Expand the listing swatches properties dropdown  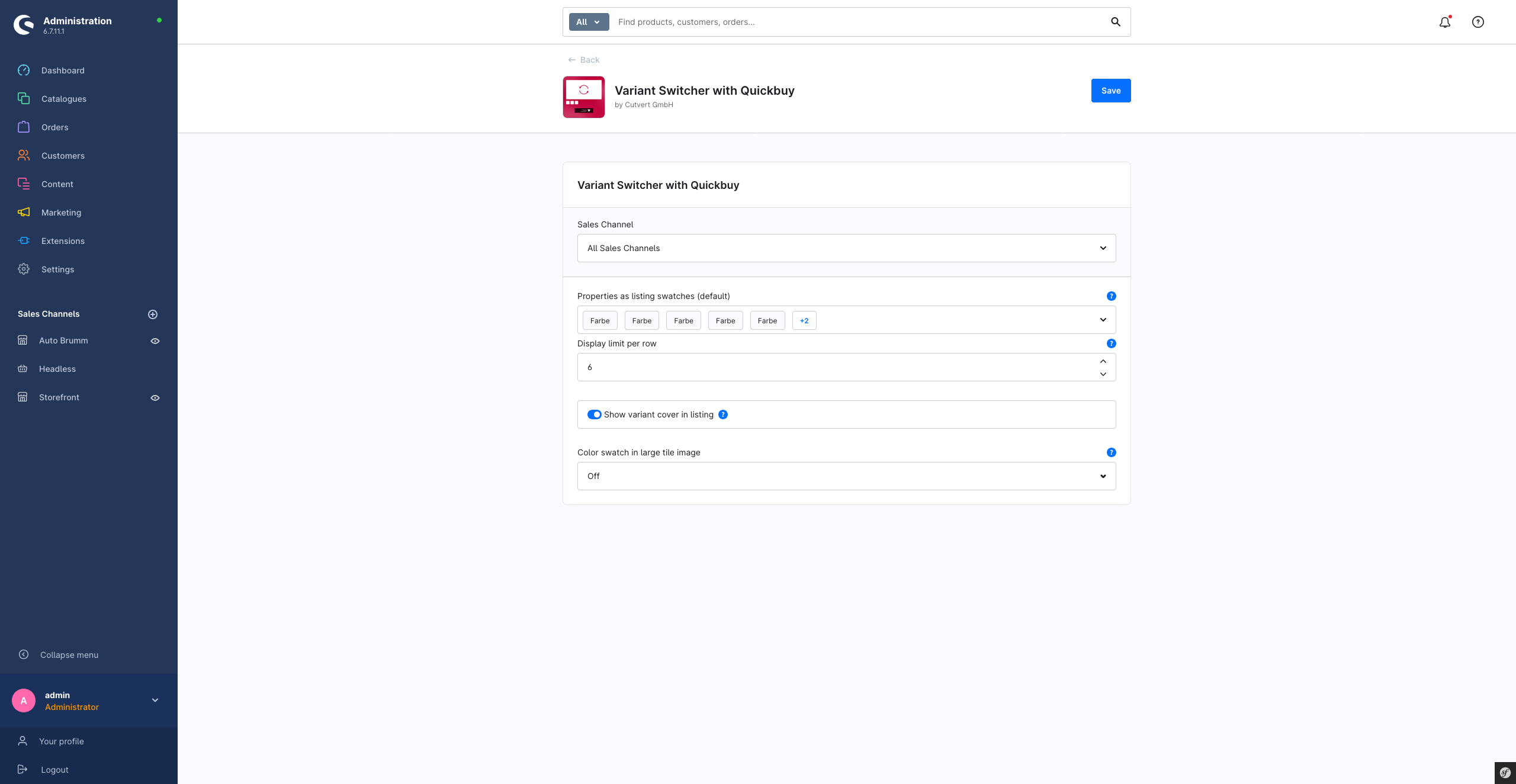pos(1103,320)
